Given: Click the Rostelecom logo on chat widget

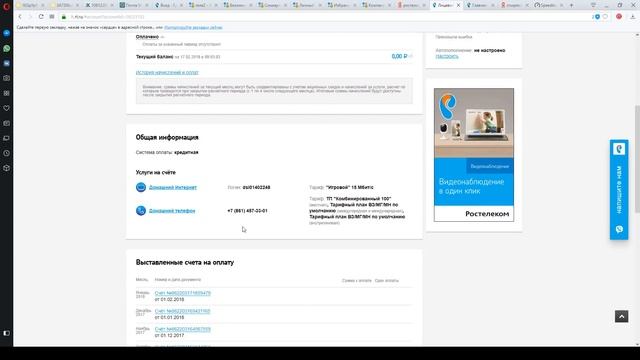Looking at the screenshot, I should (619, 149).
